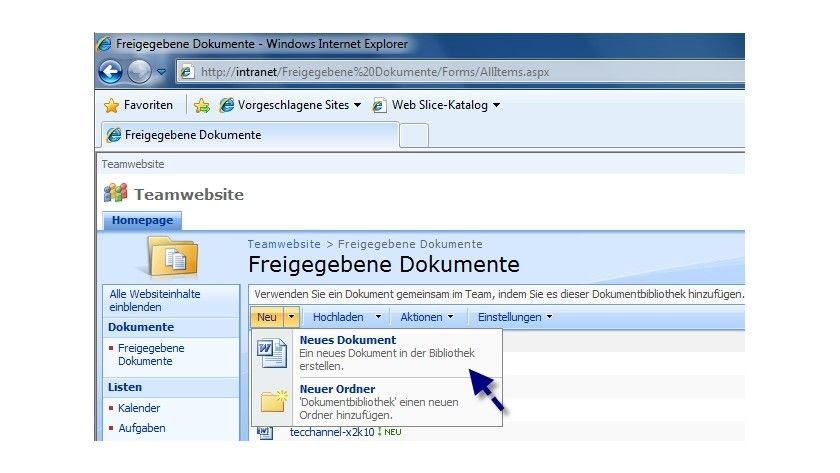The image size is (840, 473).
Task: Open the Kalender list
Action: (139, 408)
